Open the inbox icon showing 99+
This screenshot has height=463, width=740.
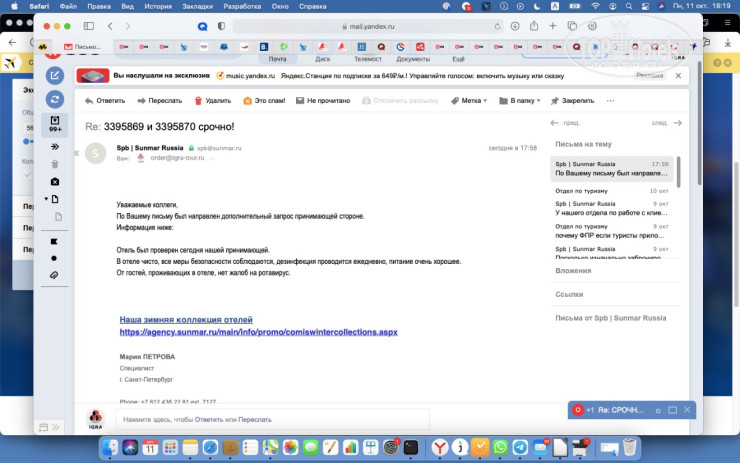point(55,123)
